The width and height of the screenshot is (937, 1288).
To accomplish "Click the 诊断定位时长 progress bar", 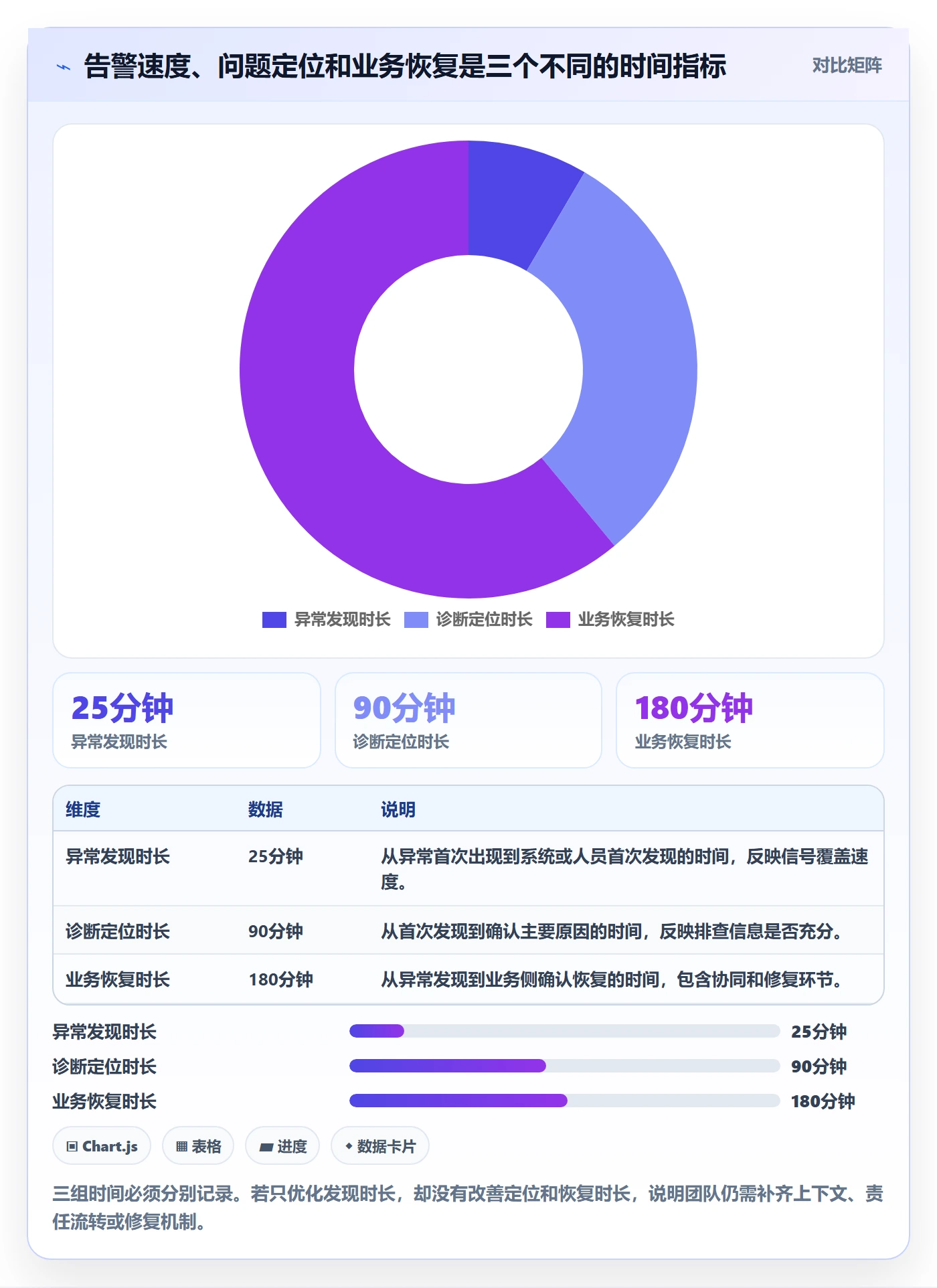I will click(564, 1066).
